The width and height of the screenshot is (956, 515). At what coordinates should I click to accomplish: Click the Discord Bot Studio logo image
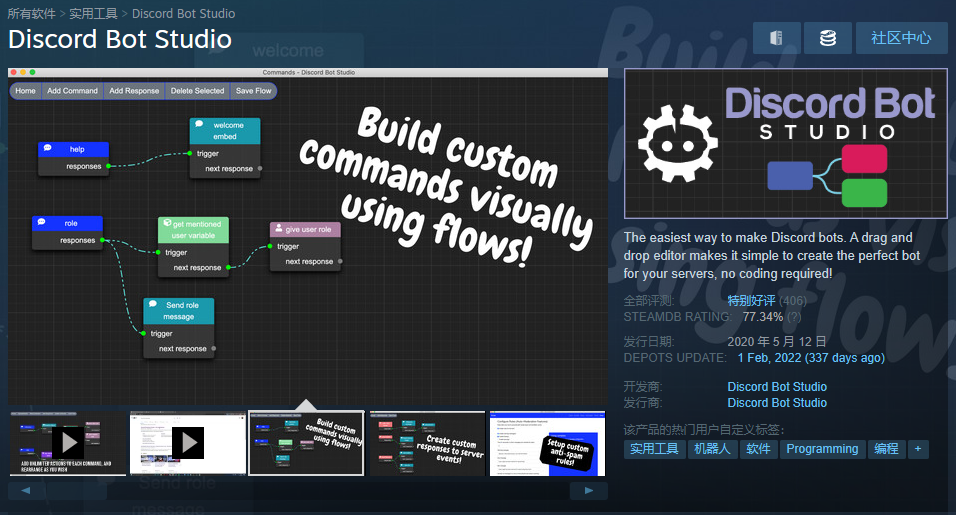[x=786, y=144]
